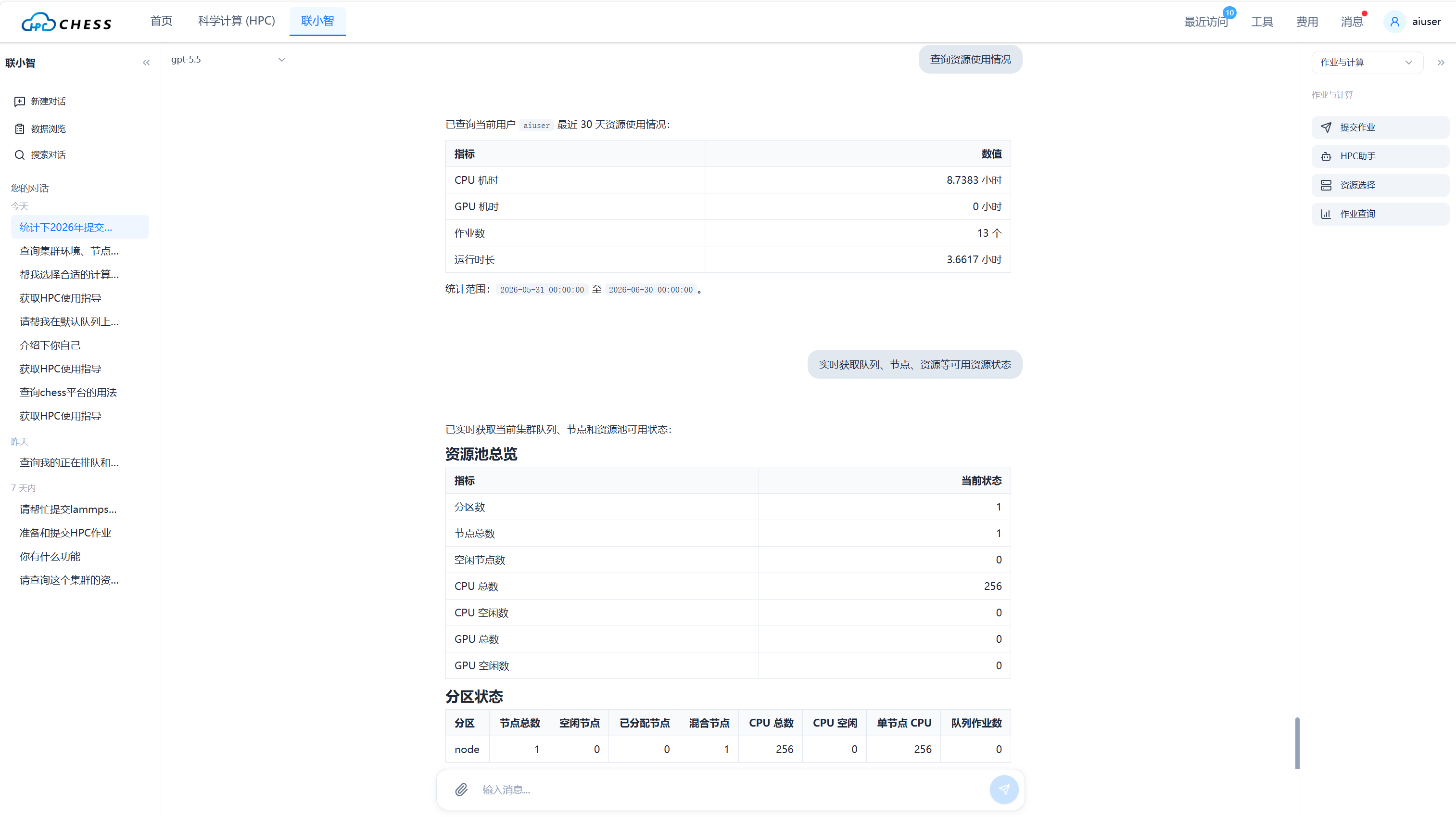Click the send message paper-plane button
The width and height of the screenshot is (1456, 817).
[1004, 789]
